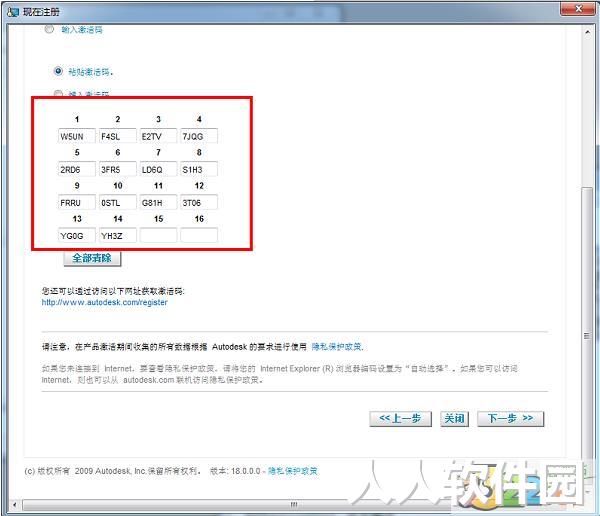The image size is (600, 516).
Task: Click empty activation code field 15
Action: tap(158, 235)
